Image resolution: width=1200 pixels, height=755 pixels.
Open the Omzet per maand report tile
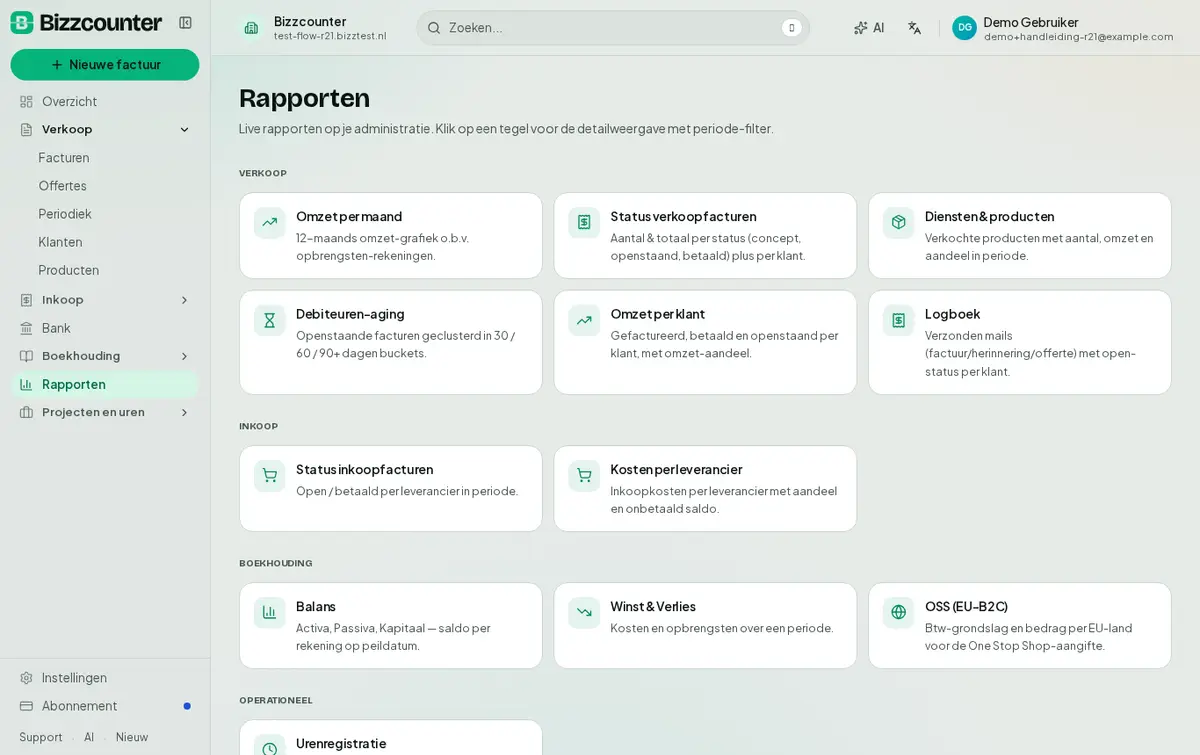pos(391,236)
